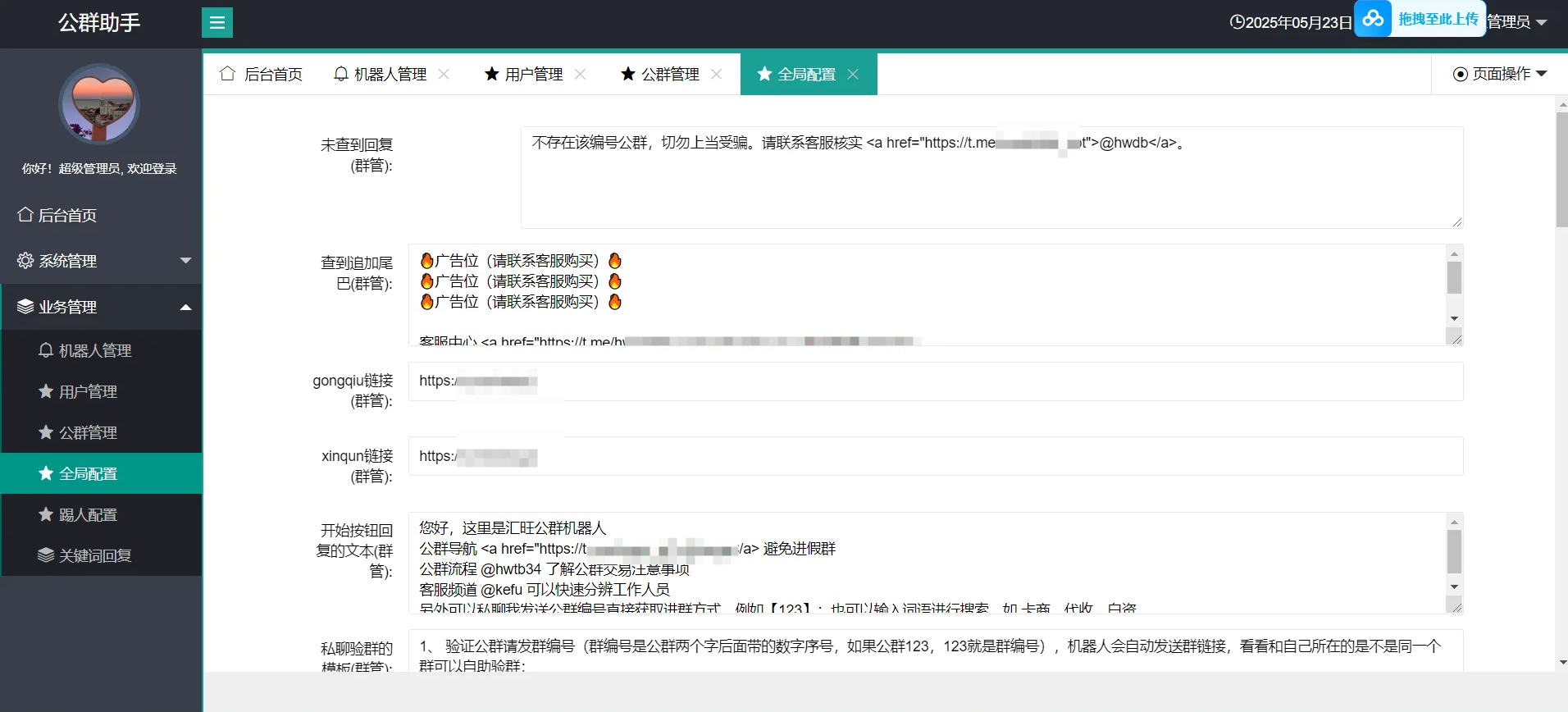Close the 公群管理 tab
Image resolution: width=1568 pixels, height=712 pixels.
716,74
